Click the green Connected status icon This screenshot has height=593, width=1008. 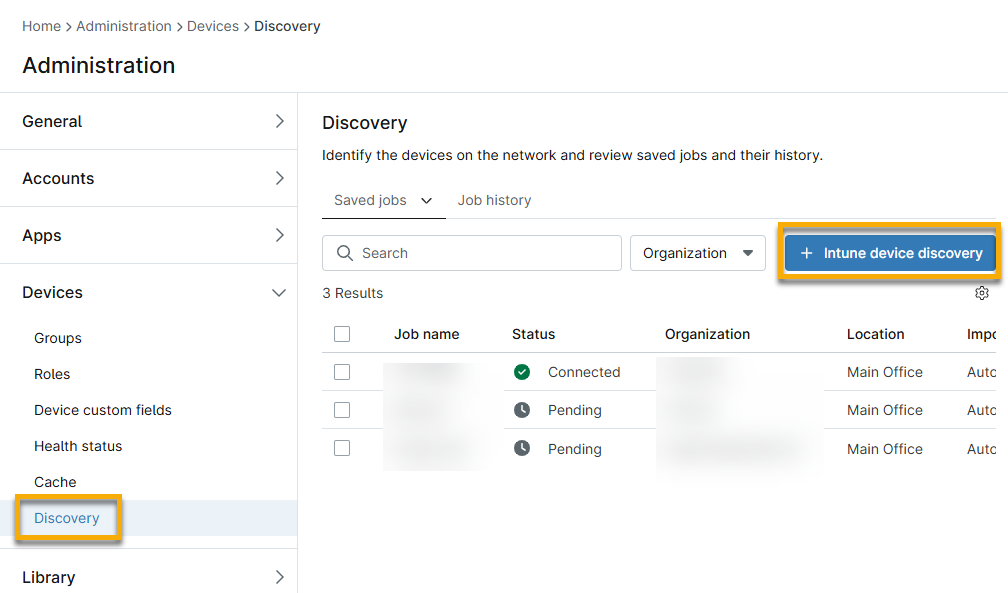point(521,371)
